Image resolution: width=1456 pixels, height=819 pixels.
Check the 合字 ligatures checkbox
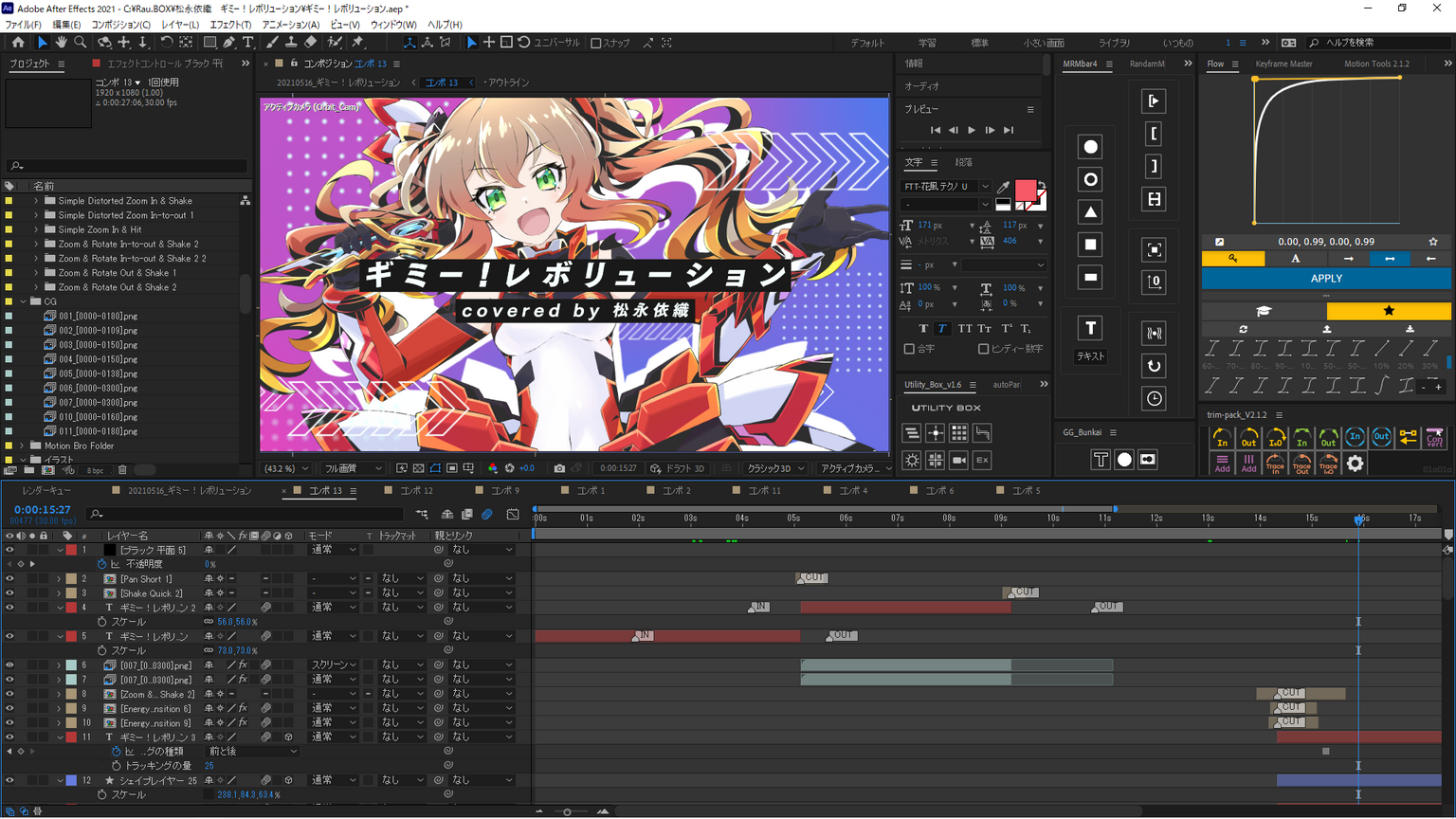pyautogui.click(x=909, y=349)
